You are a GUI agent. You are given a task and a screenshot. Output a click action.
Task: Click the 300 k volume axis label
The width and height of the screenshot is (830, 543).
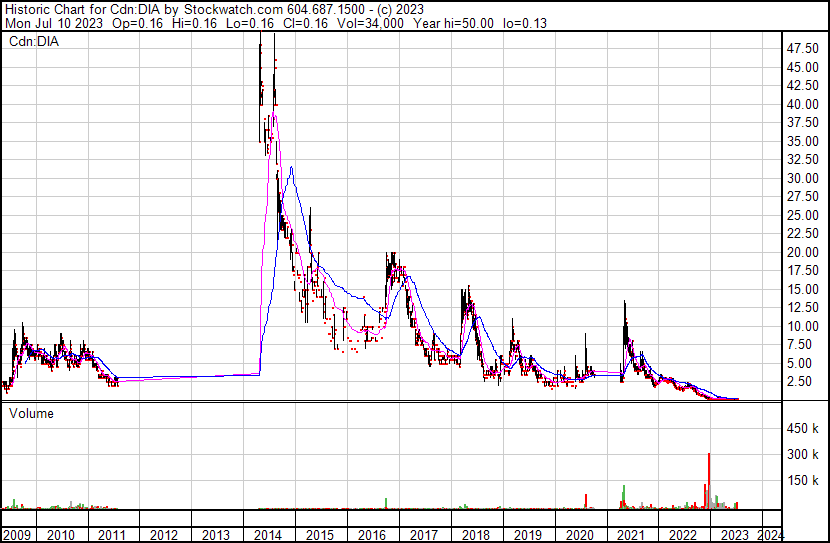(803, 455)
